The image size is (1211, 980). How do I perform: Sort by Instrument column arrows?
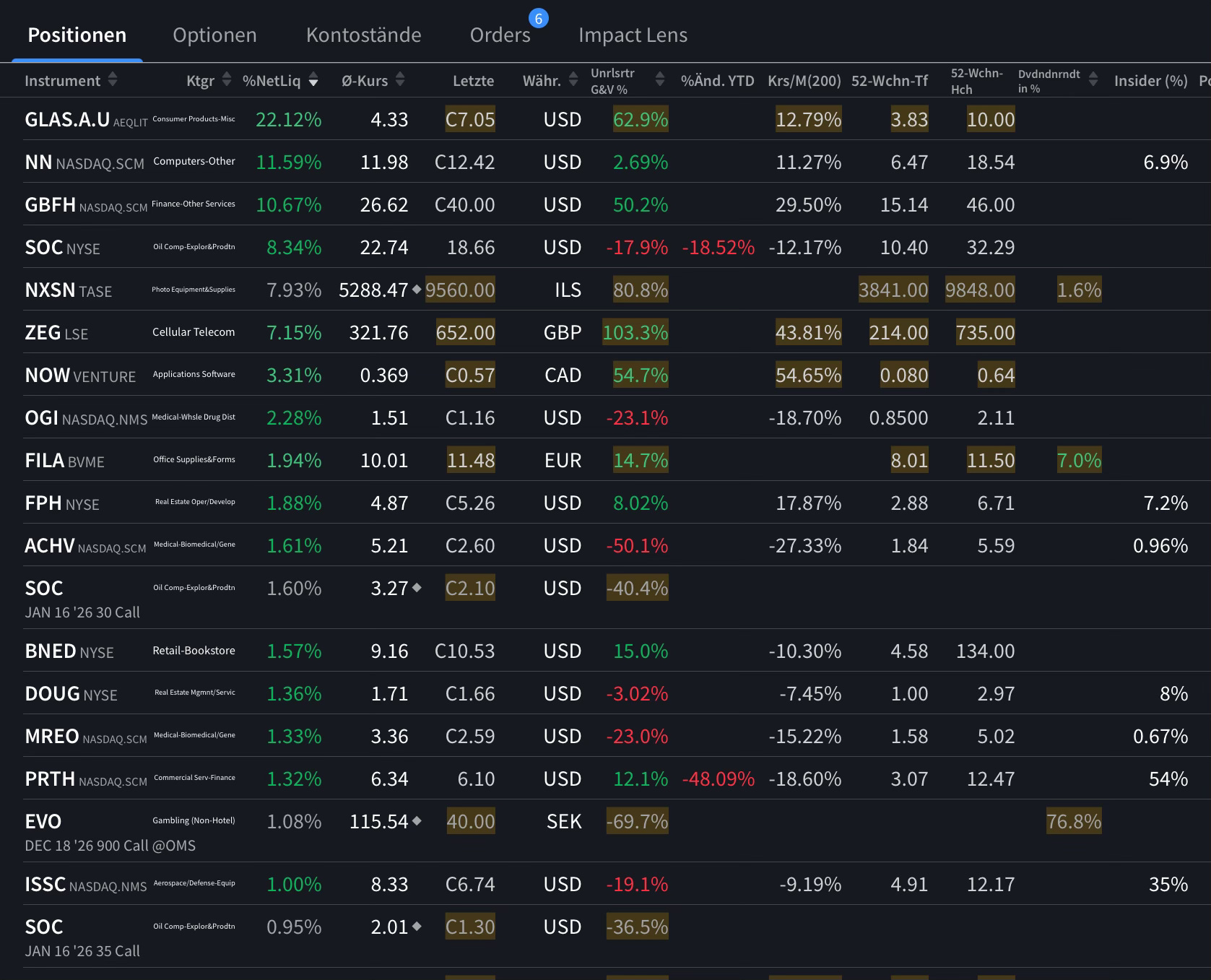pyautogui.click(x=113, y=79)
